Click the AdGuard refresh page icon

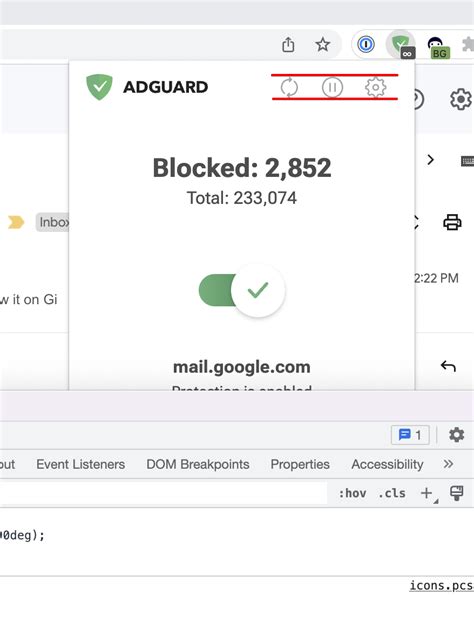[x=289, y=87]
